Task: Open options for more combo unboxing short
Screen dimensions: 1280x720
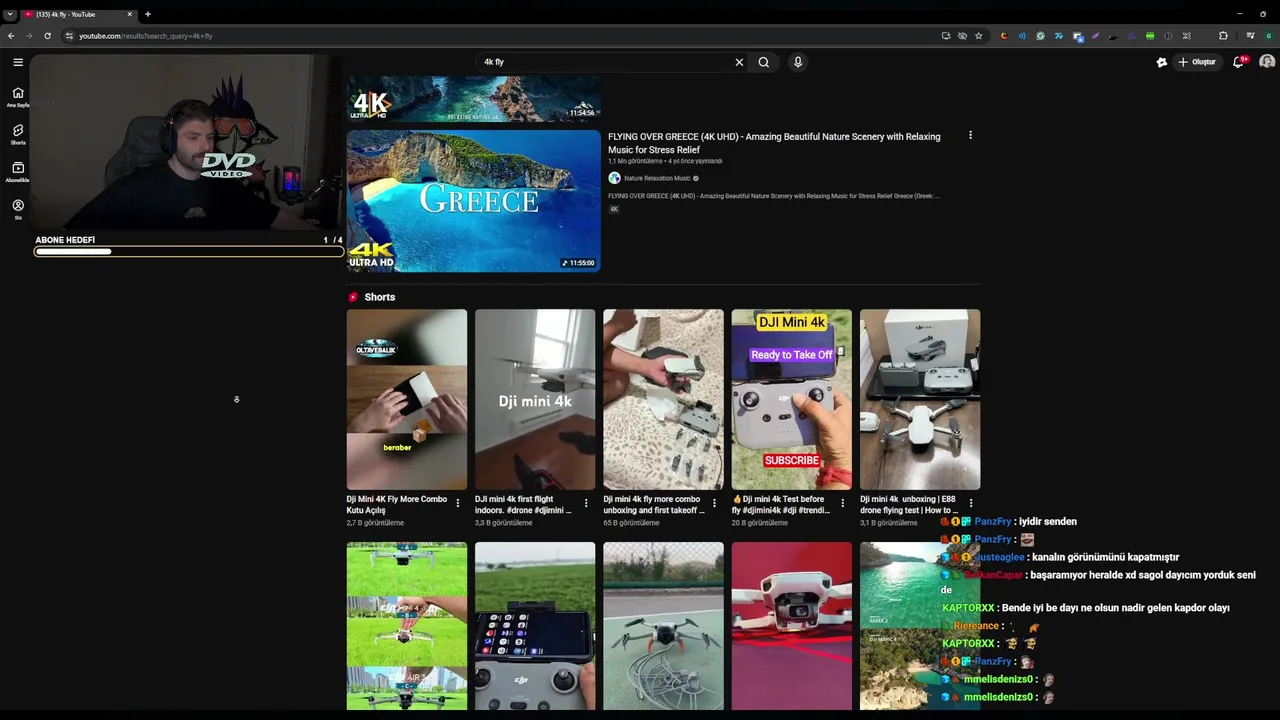Action: 714,503
